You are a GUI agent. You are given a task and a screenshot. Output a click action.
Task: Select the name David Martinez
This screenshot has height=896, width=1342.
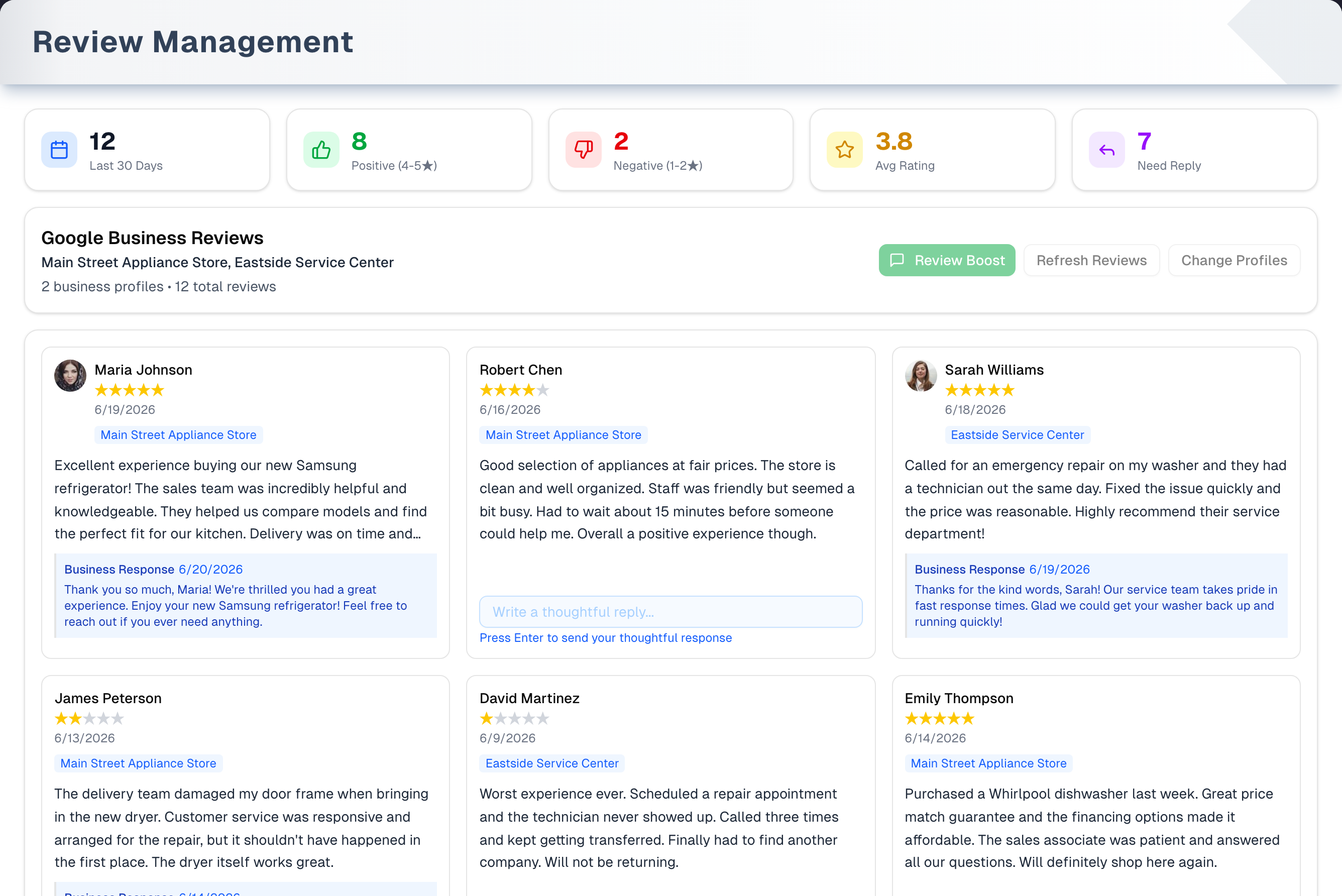(529, 698)
